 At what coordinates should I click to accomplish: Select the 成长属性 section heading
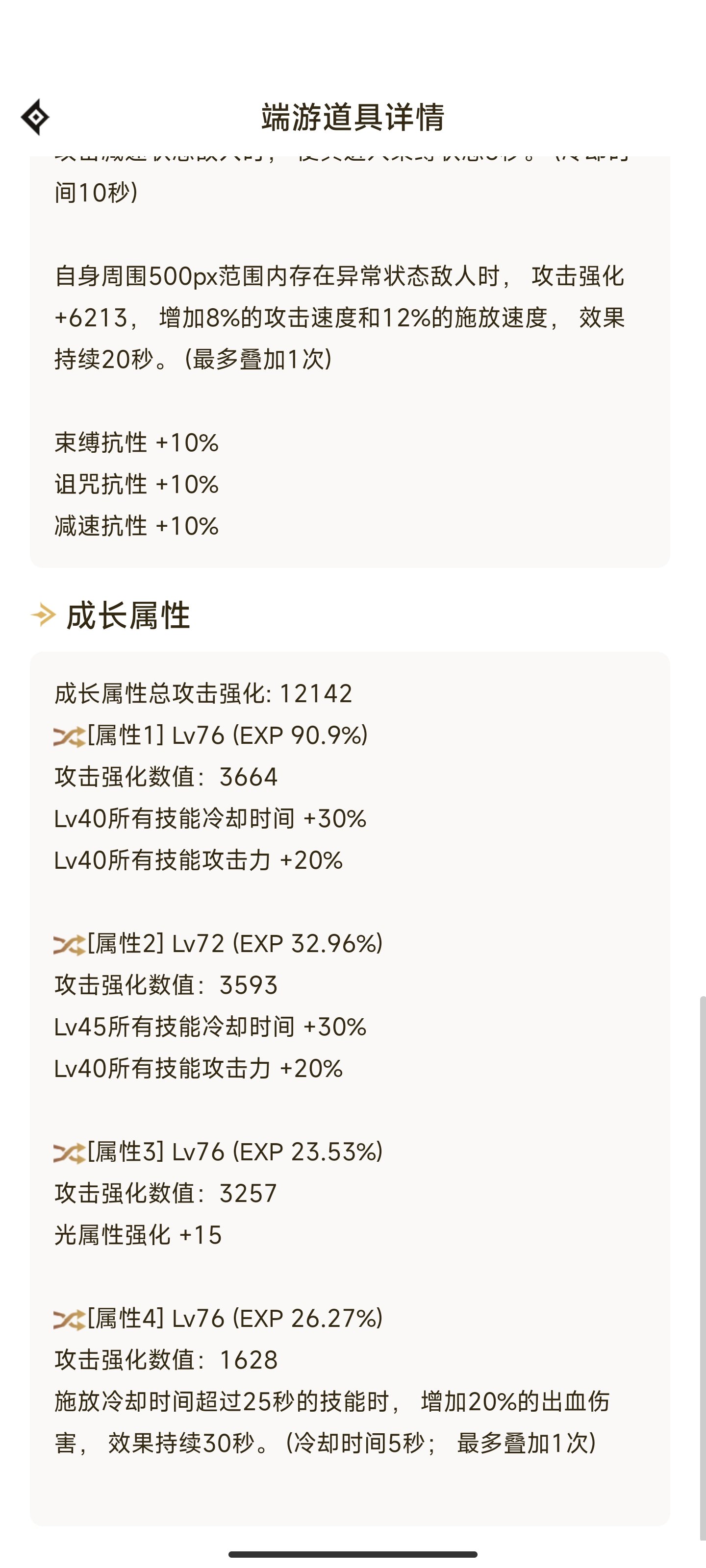(x=128, y=615)
